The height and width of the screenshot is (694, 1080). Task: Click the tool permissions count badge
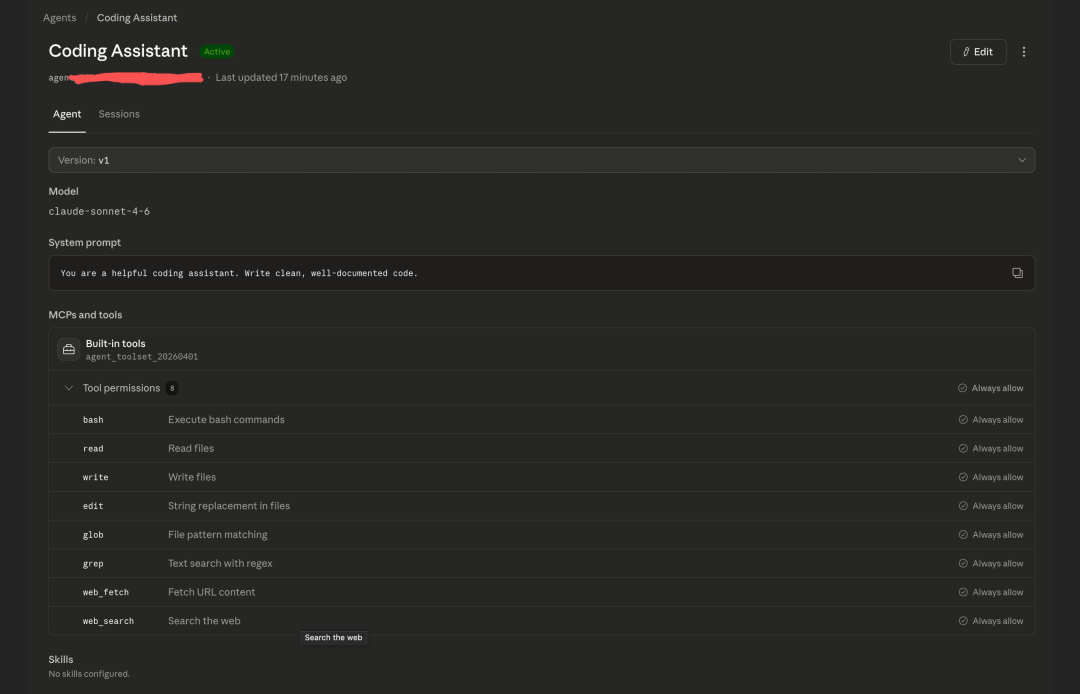(x=172, y=388)
